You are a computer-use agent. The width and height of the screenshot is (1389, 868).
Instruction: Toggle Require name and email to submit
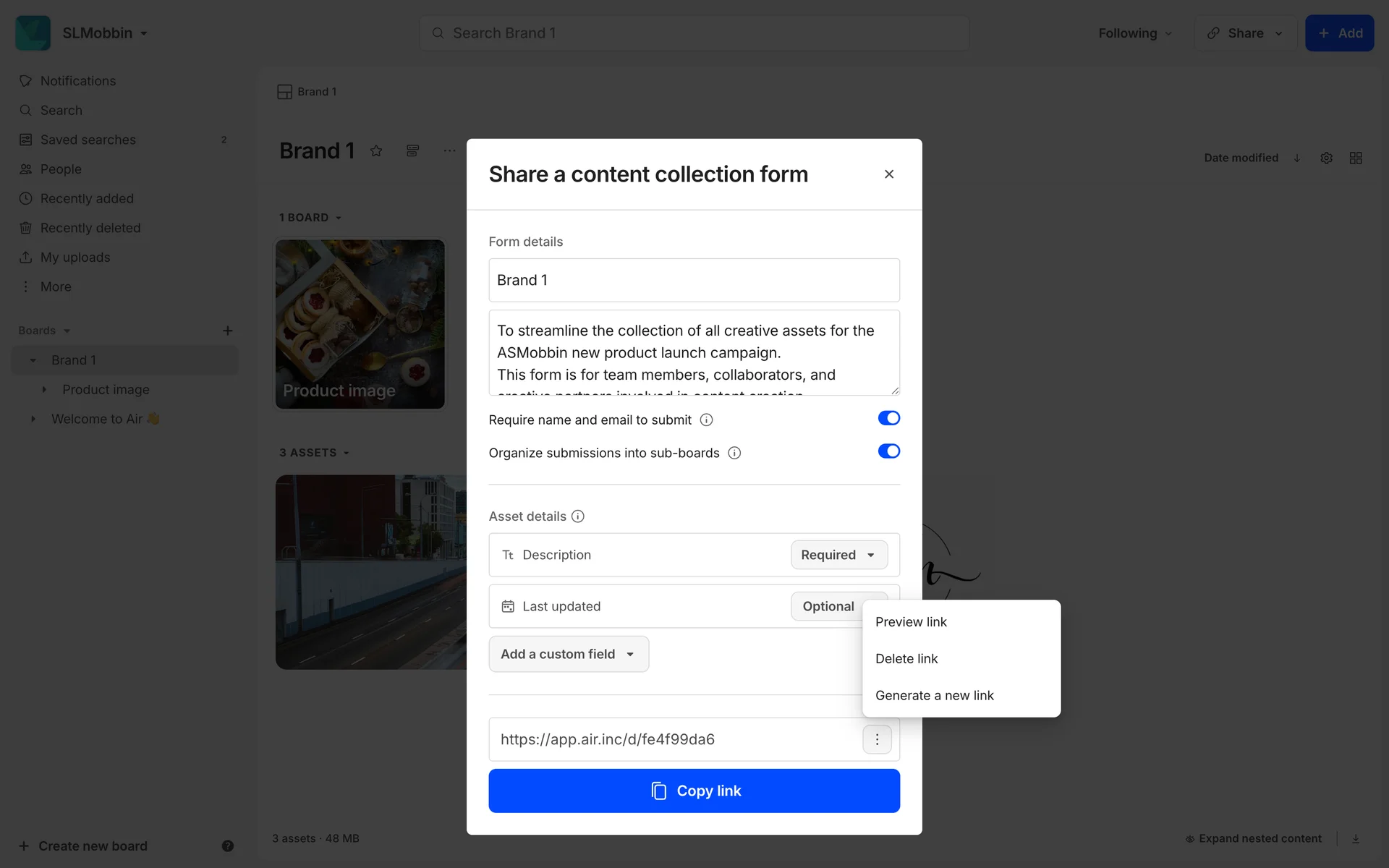click(x=888, y=418)
